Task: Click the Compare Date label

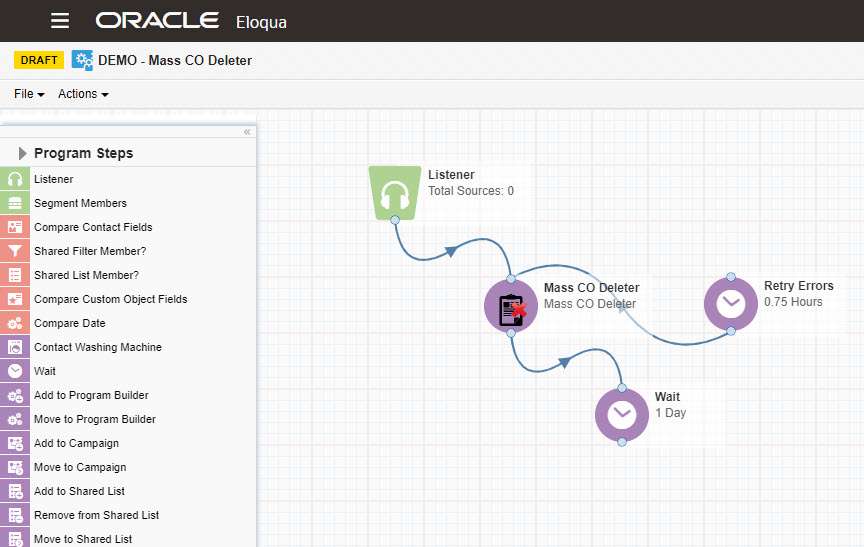Action: [x=69, y=323]
